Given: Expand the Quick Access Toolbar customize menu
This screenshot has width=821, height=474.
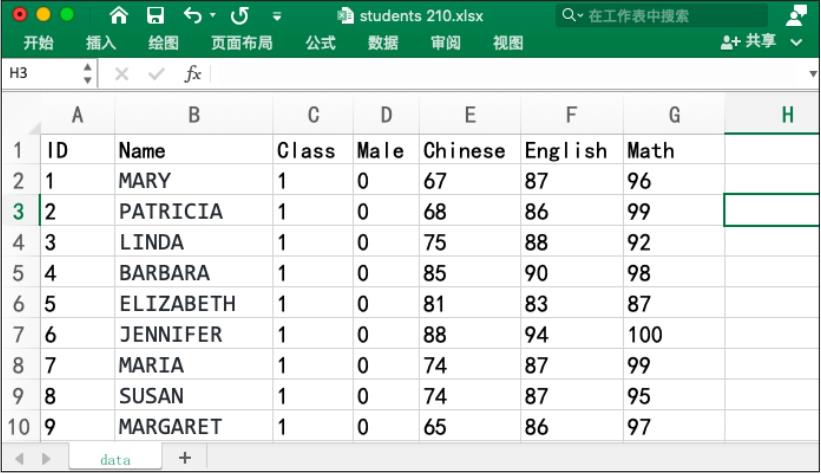Looking at the screenshot, I should [277, 17].
